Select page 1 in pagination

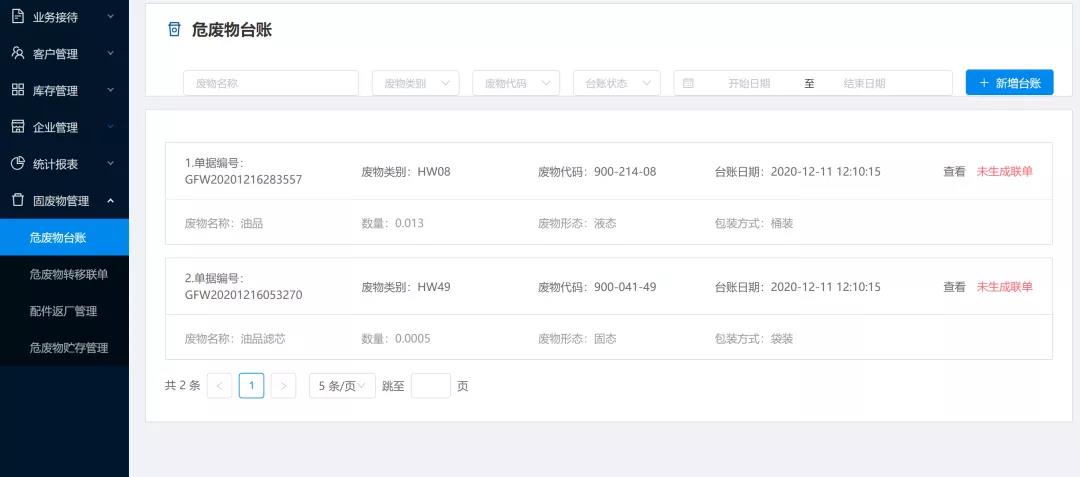[x=251, y=386]
